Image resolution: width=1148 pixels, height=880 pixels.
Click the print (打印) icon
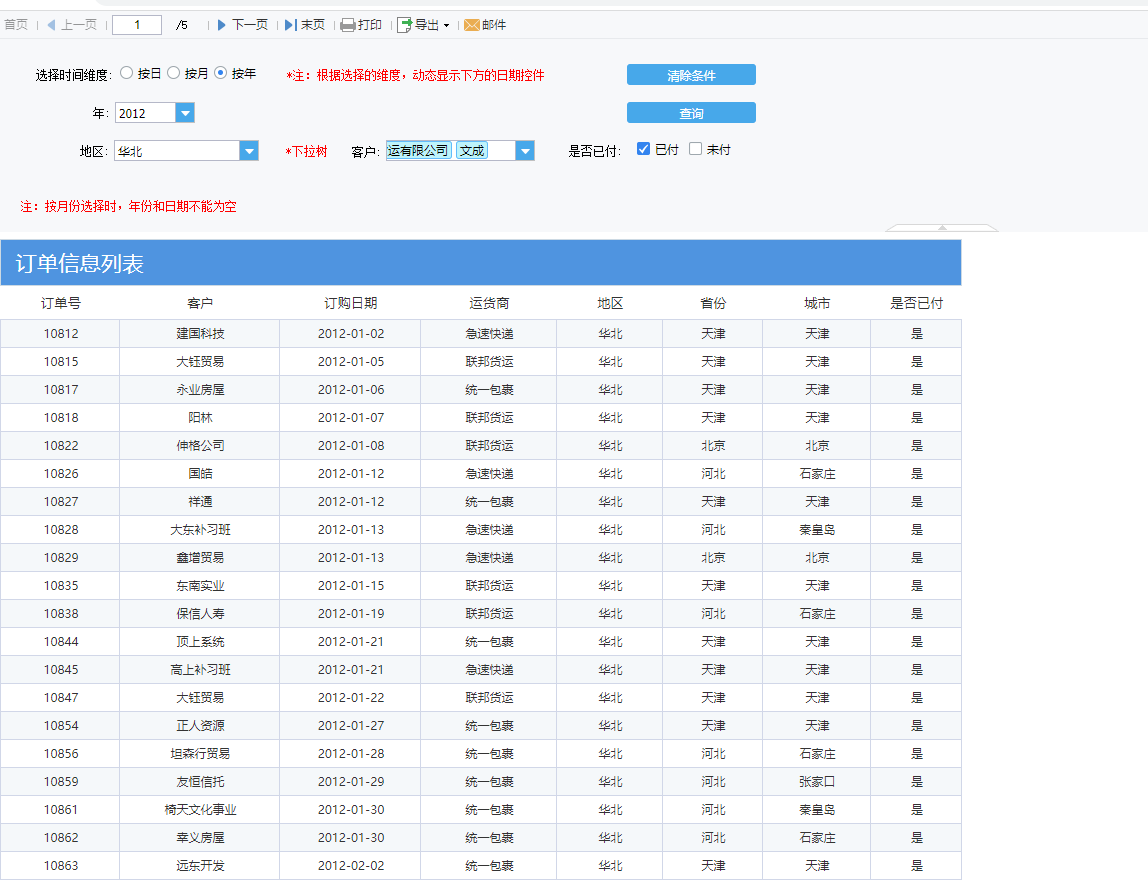[x=348, y=25]
